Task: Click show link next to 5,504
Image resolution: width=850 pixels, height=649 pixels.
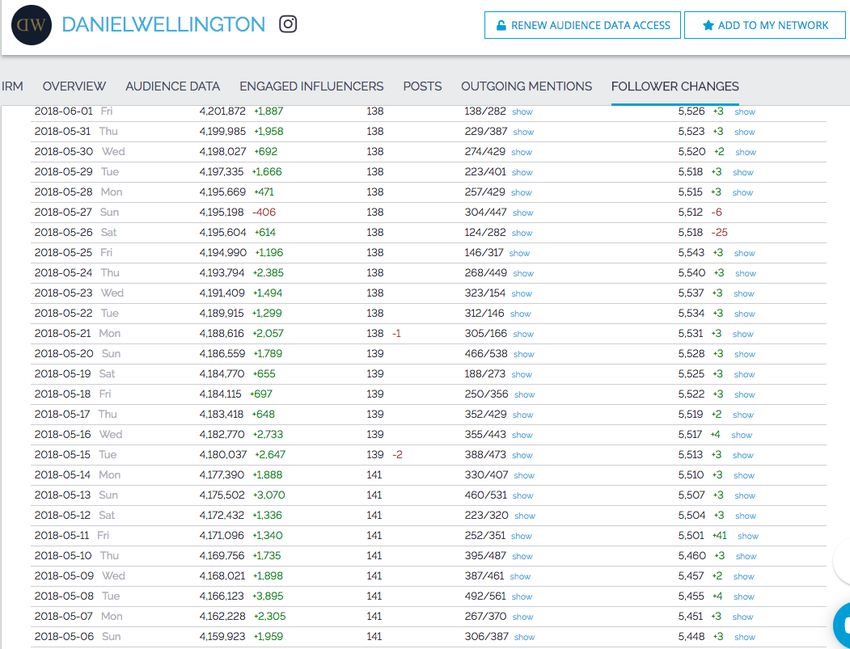Action: 745,516
